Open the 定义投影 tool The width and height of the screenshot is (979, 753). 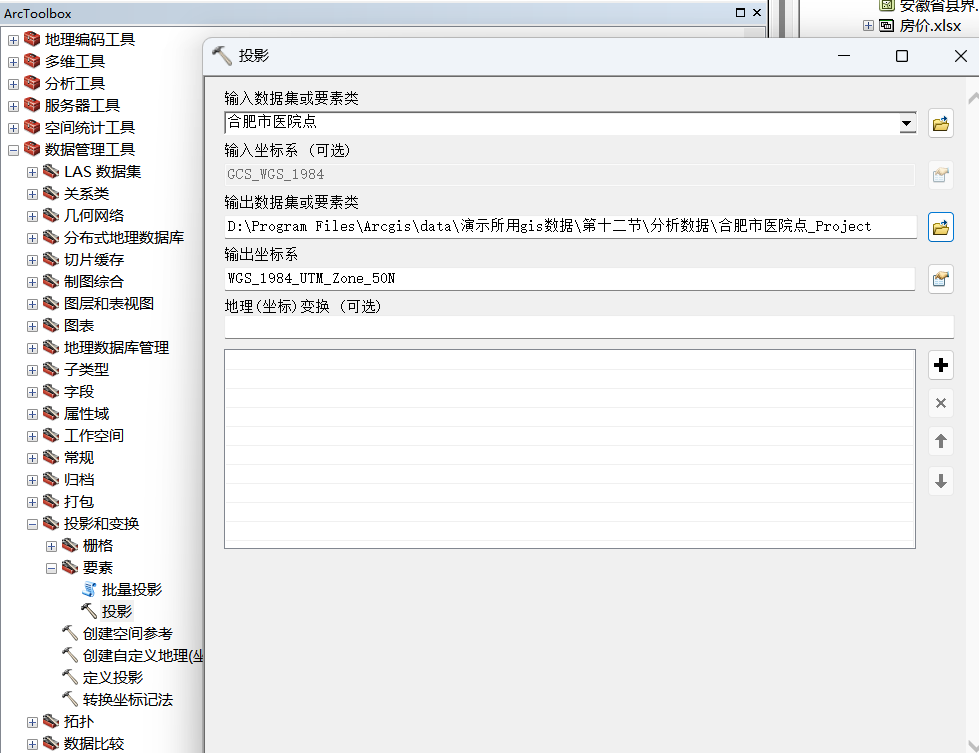pyautogui.click(x=113, y=677)
